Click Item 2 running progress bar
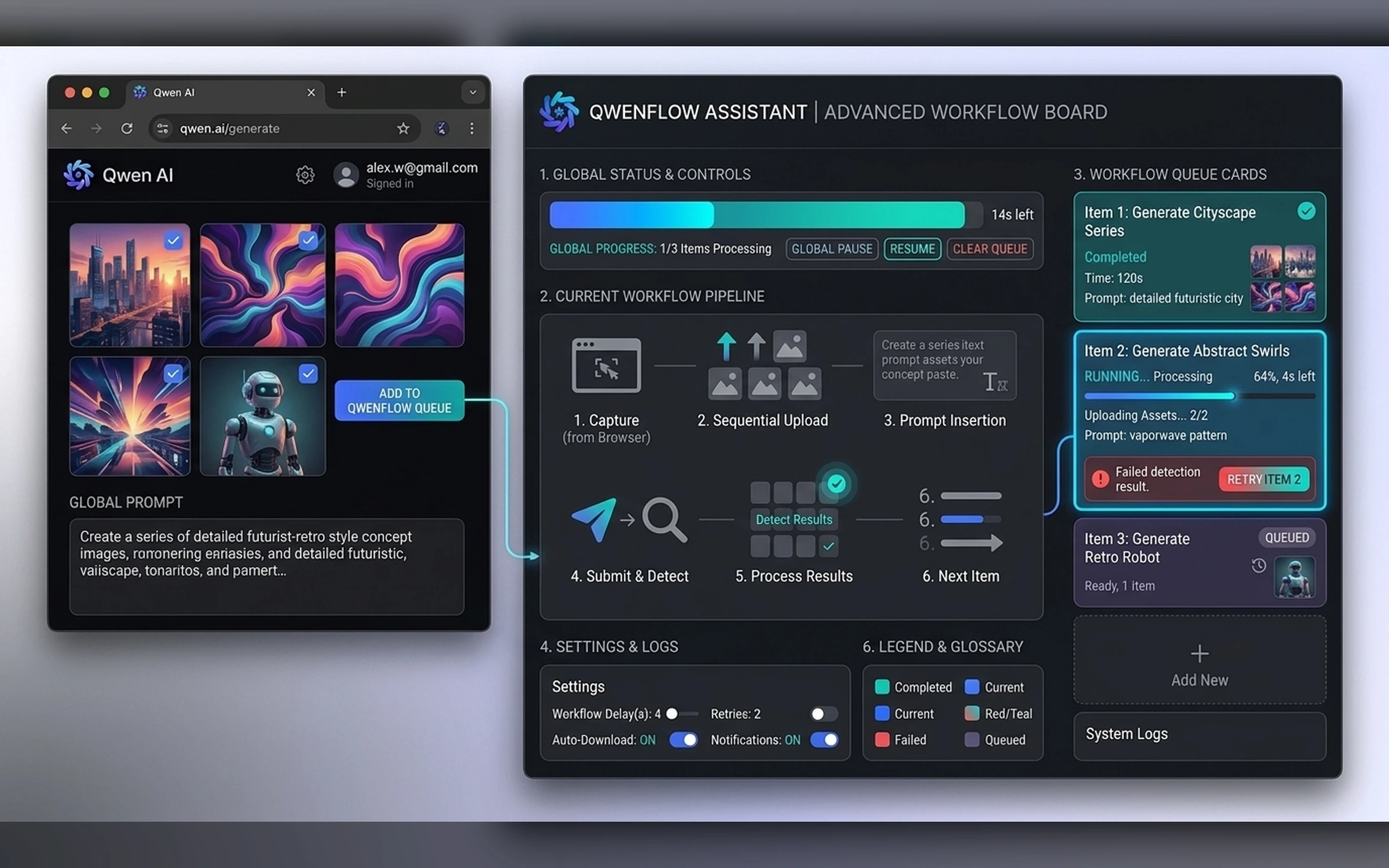 click(x=1199, y=396)
